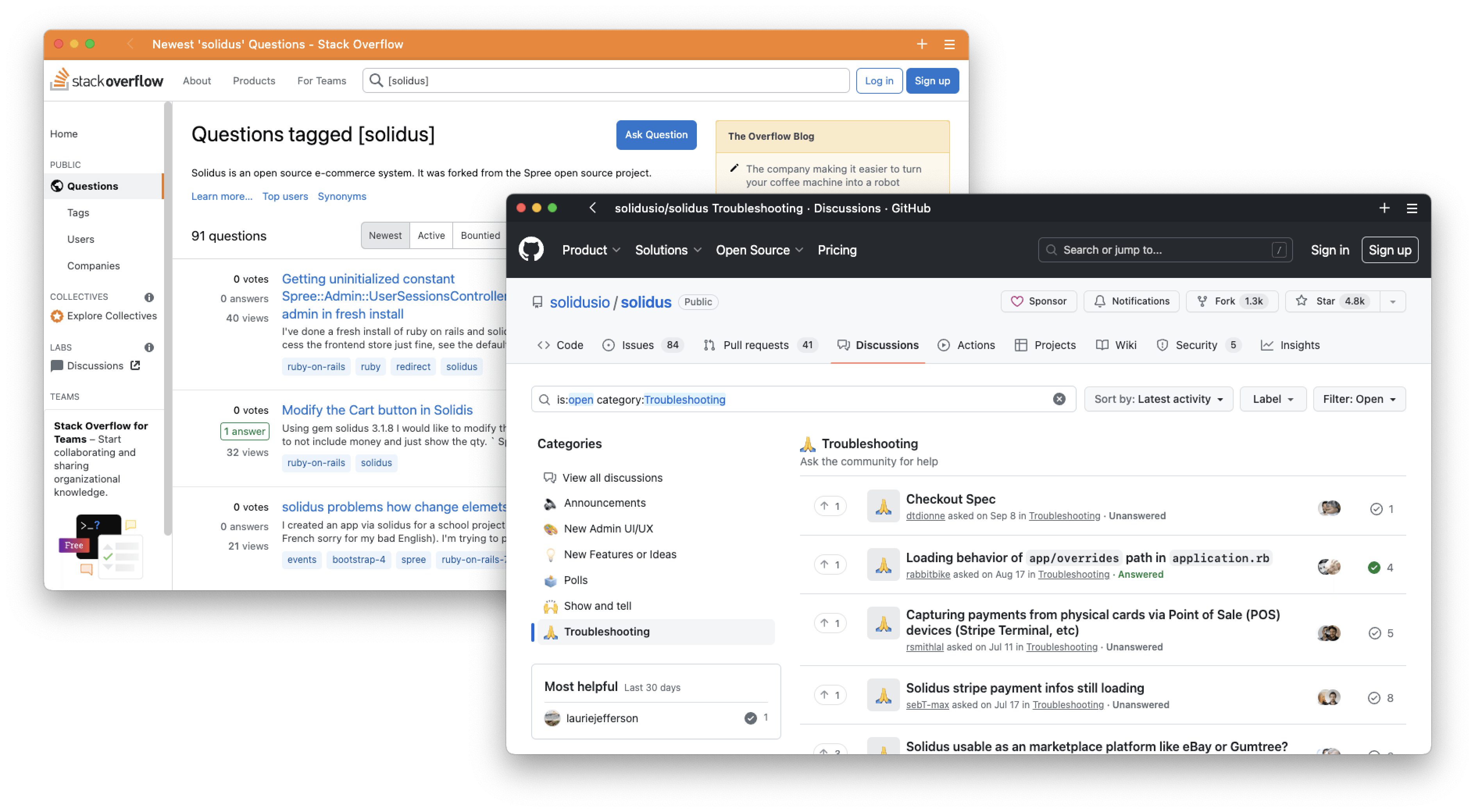The image size is (1475, 812).
Task: Select the Active questions tab
Action: coord(430,235)
